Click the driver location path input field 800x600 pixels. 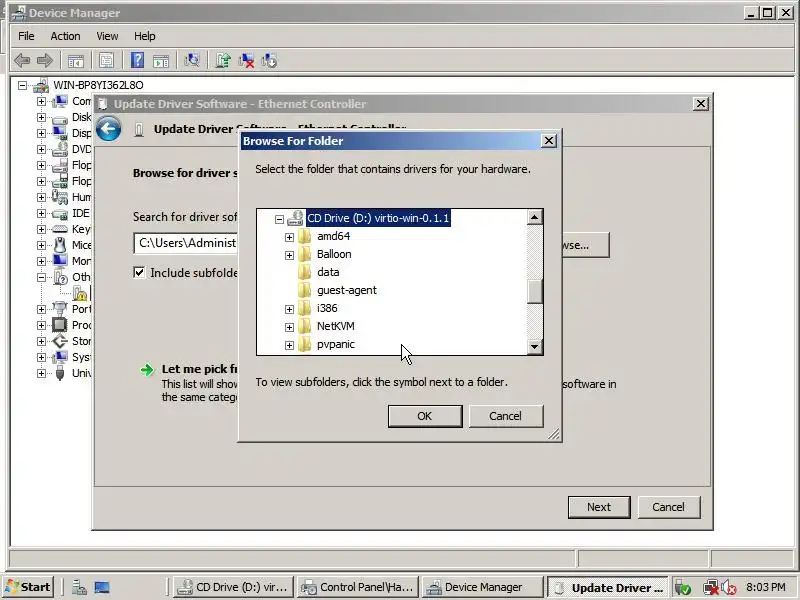pyautogui.click(x=186, y=243)
